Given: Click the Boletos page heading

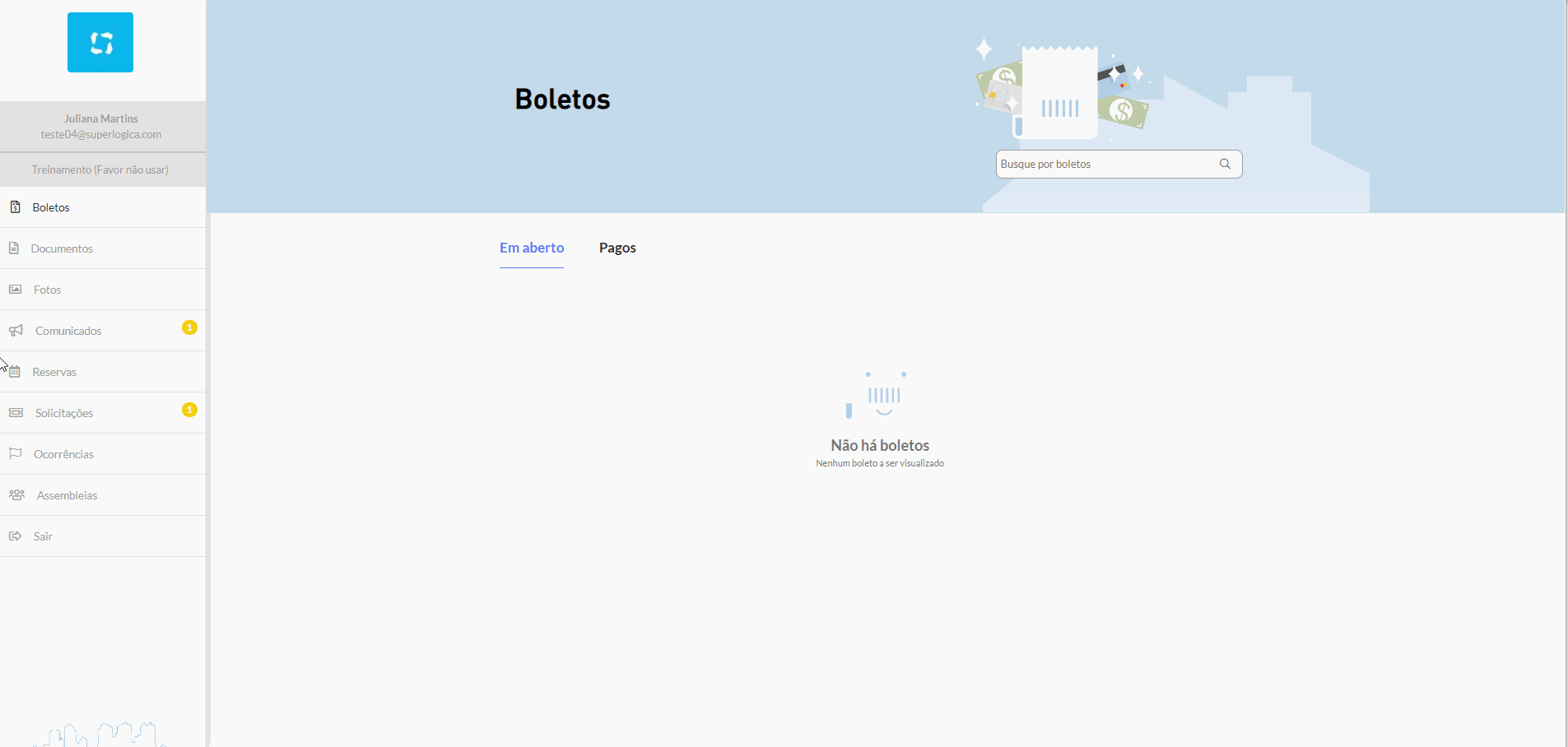Looking at the screenshot, I should pyautogui.click(x=563, y=100).
